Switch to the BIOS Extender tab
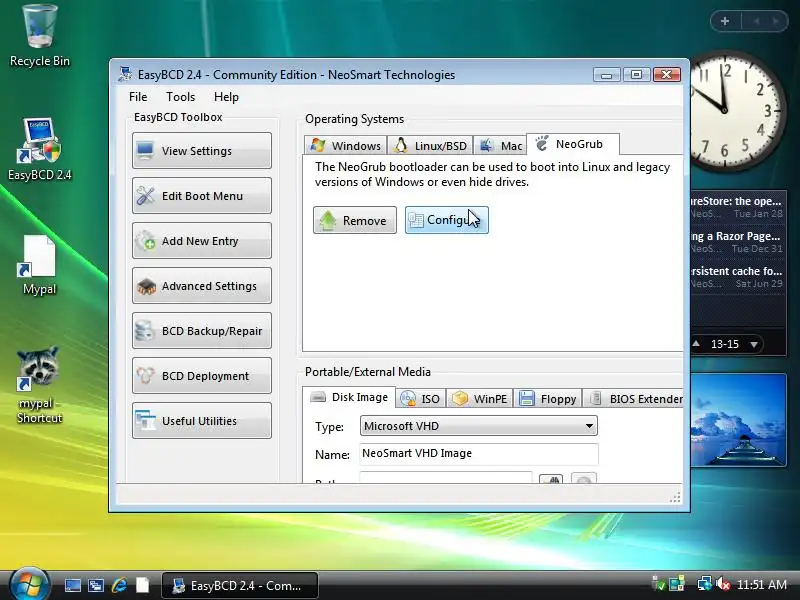 (634, 398)
